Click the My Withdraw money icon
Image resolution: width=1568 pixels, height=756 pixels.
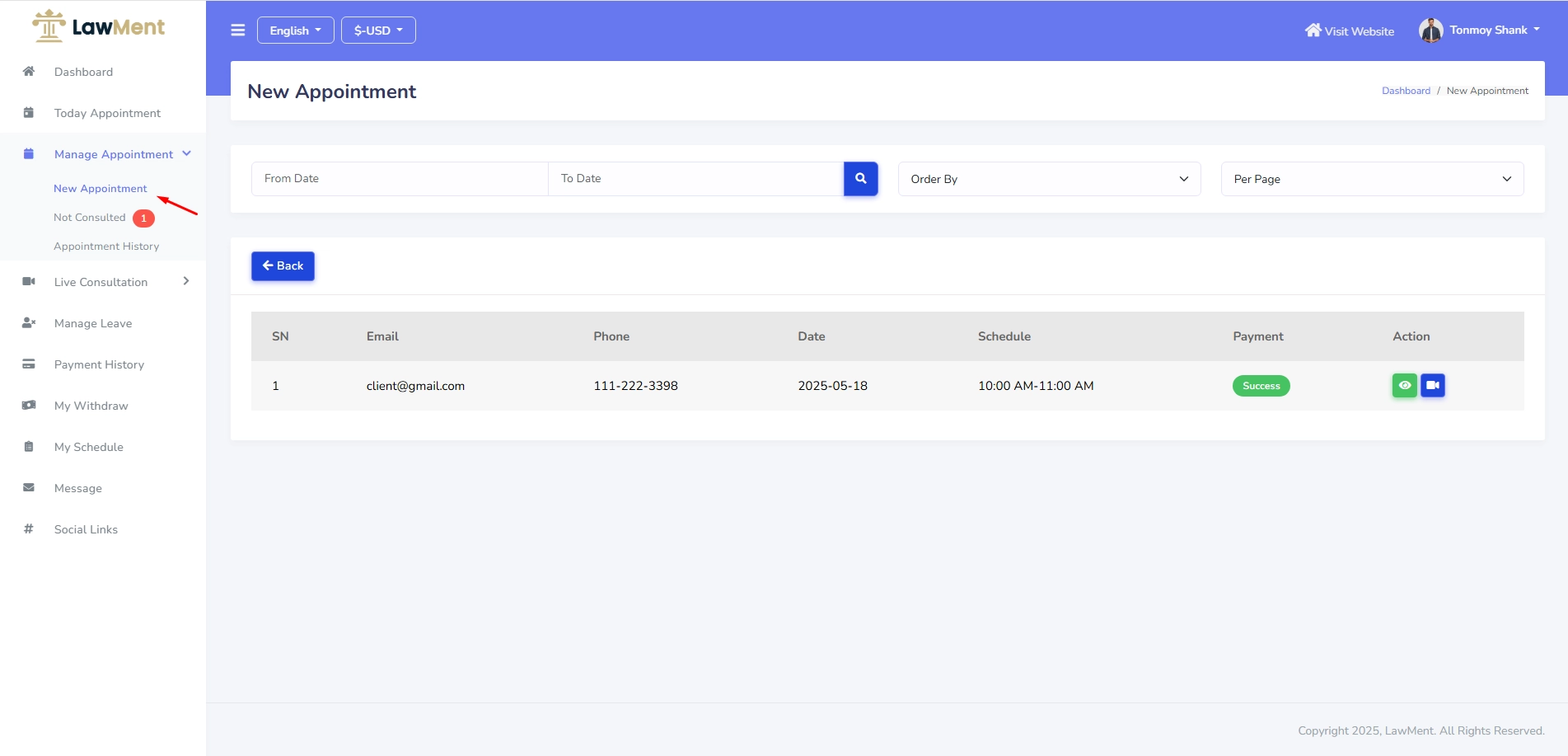[29, 405]
